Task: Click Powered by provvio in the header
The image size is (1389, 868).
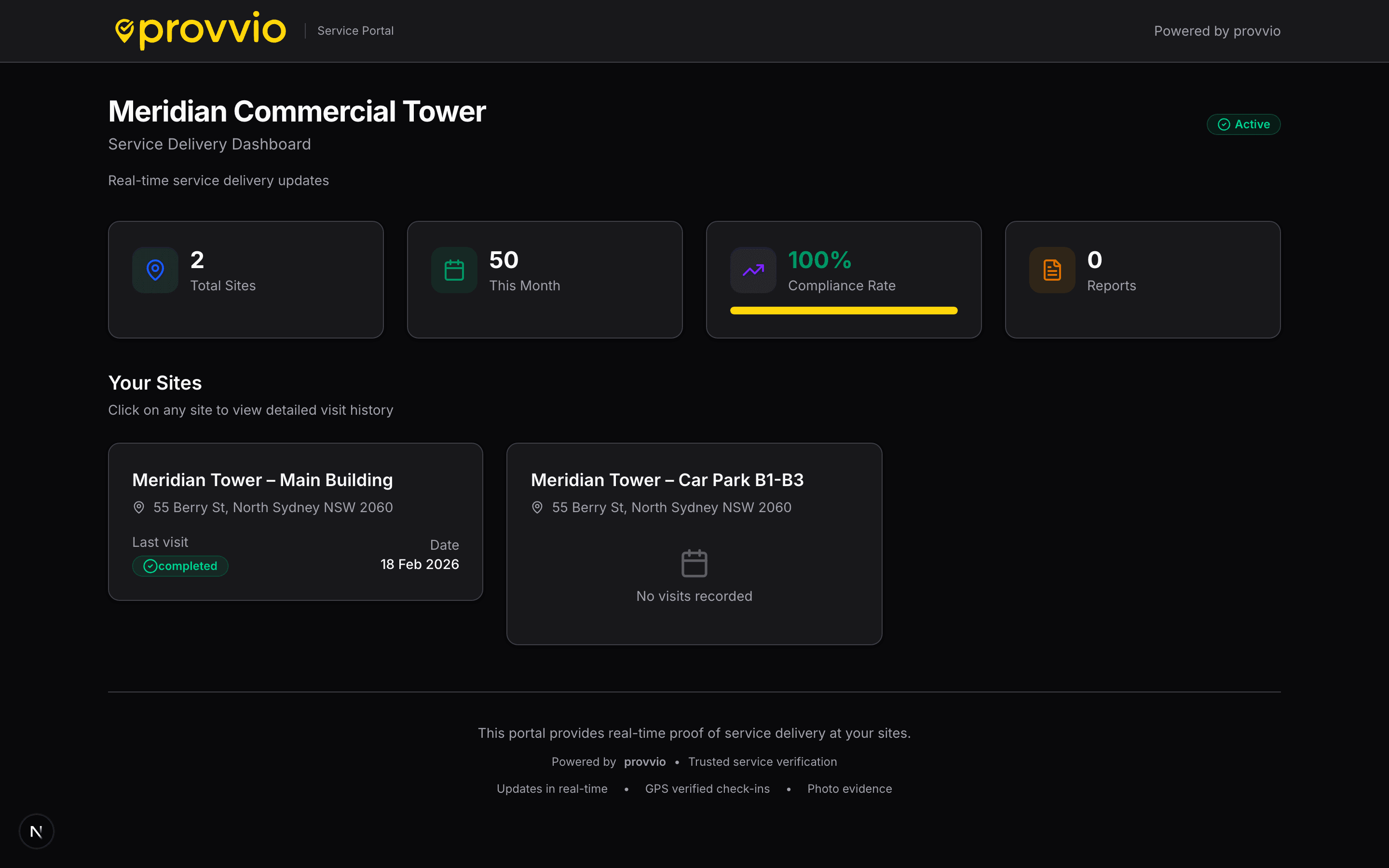Action: click(x=1217, y=30)
